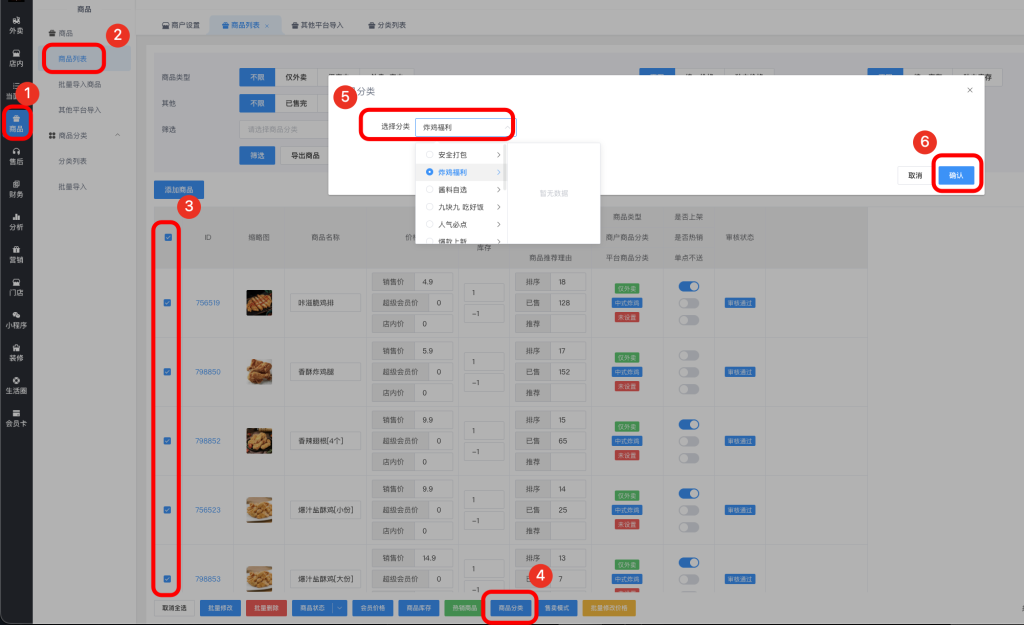Uncheck the checkbox for product 798850
Viewport: 1024px width, 625px height.
pyautogui.click(x=168, y=372)
